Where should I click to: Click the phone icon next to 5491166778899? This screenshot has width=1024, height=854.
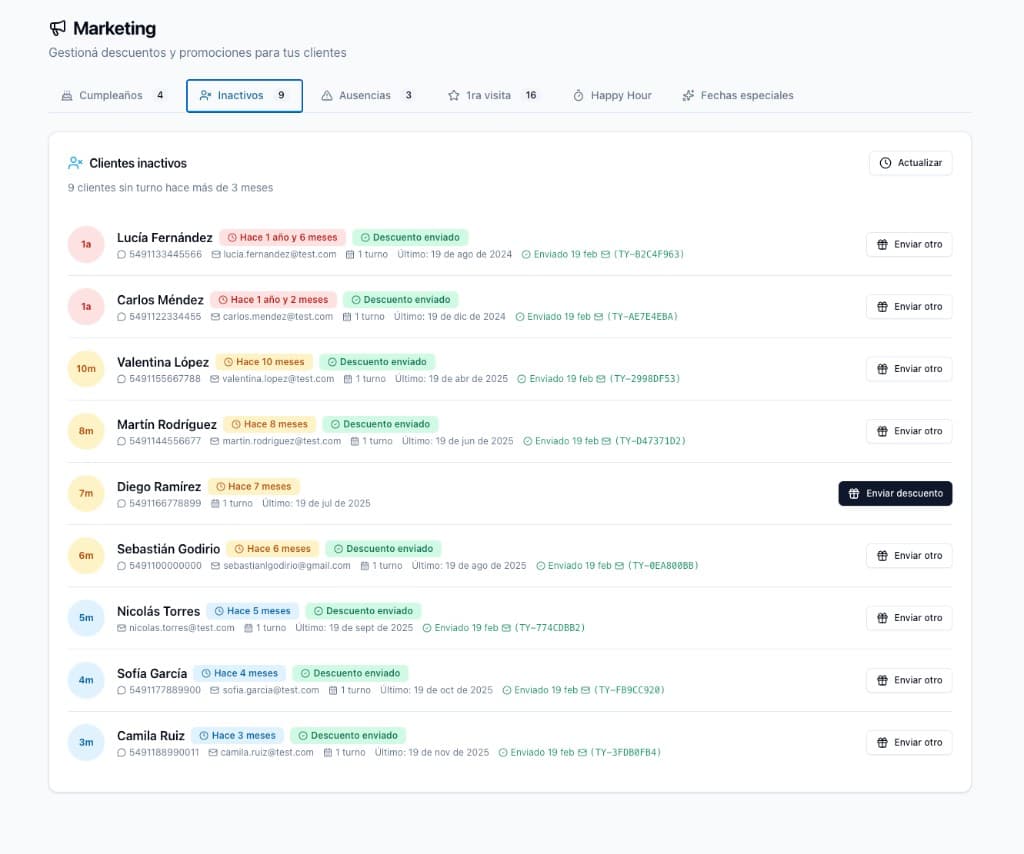coord(122,503)
